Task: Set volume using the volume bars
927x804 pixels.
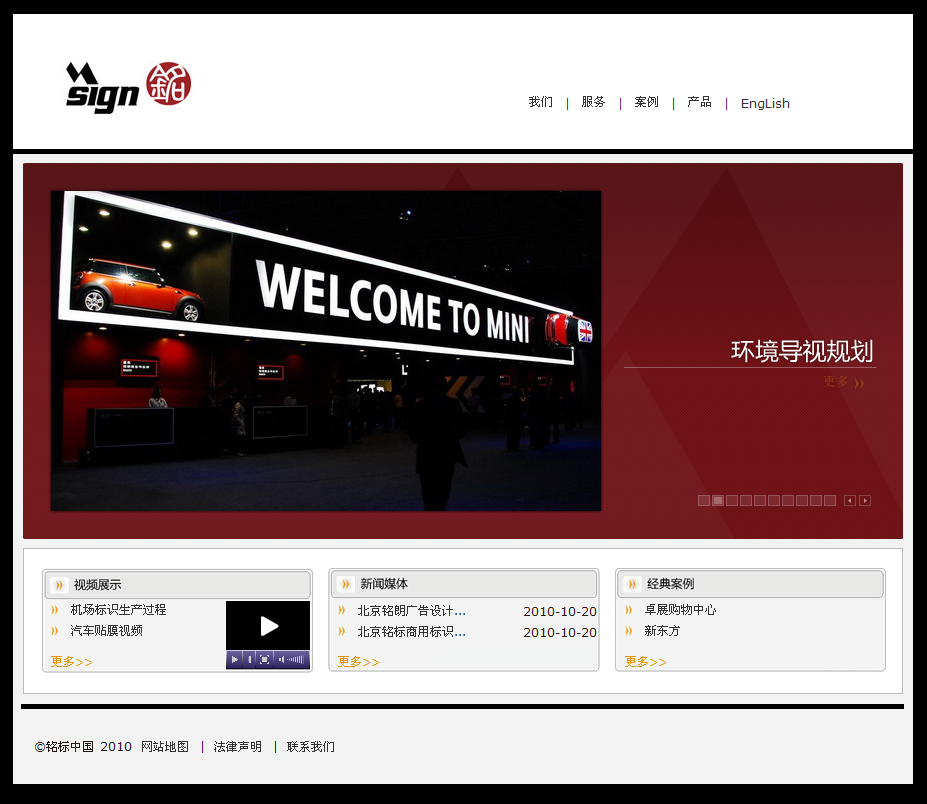Action: click(x=296, y=659)
